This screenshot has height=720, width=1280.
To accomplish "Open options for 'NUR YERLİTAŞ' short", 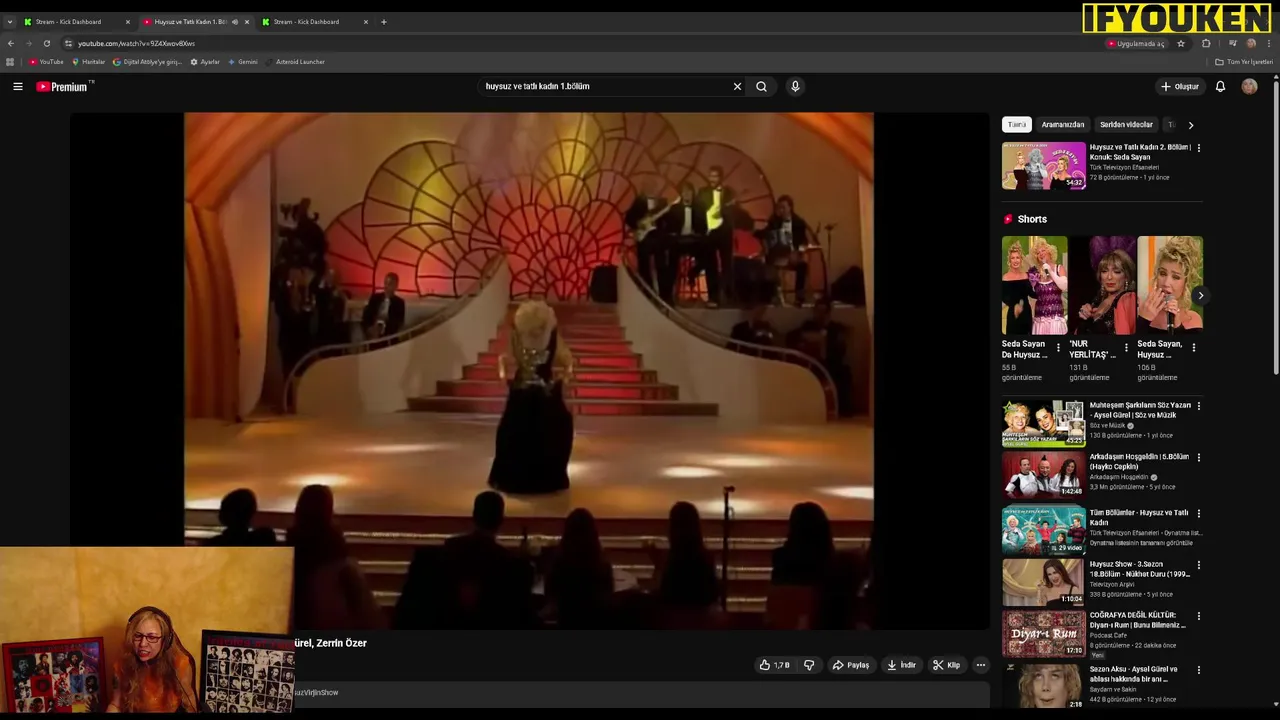I will 1126,348.
